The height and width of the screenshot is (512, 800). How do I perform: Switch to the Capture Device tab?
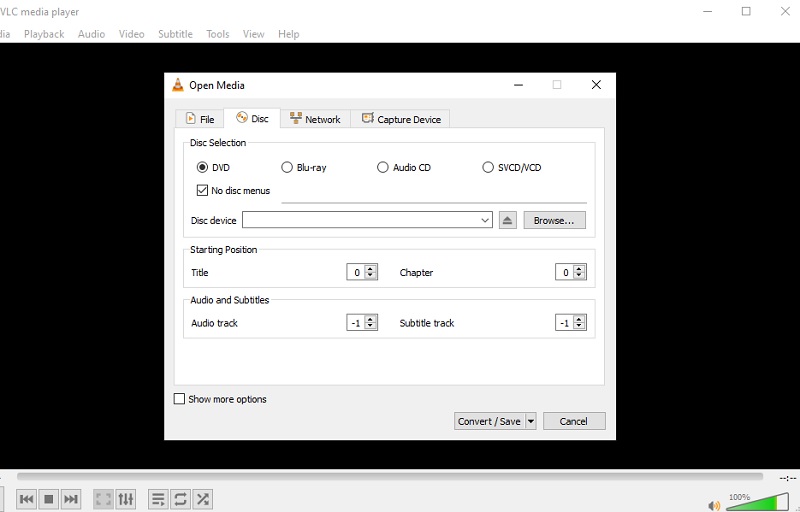click(401, 119)
